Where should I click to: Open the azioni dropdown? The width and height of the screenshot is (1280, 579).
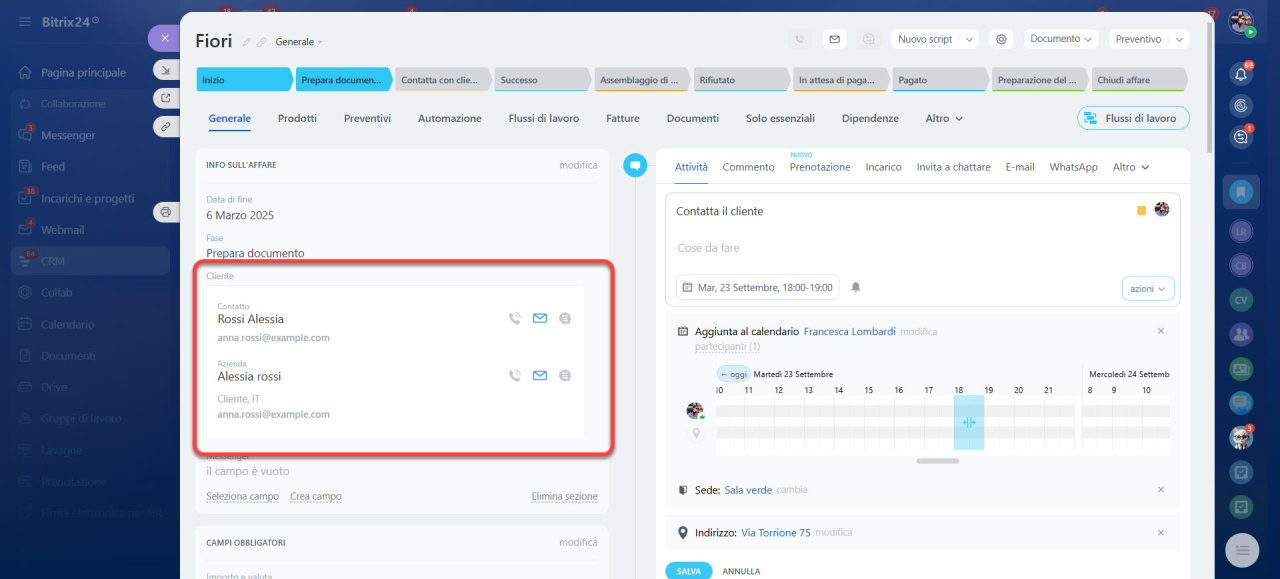pyautogui.click(x=1148, y=288)
